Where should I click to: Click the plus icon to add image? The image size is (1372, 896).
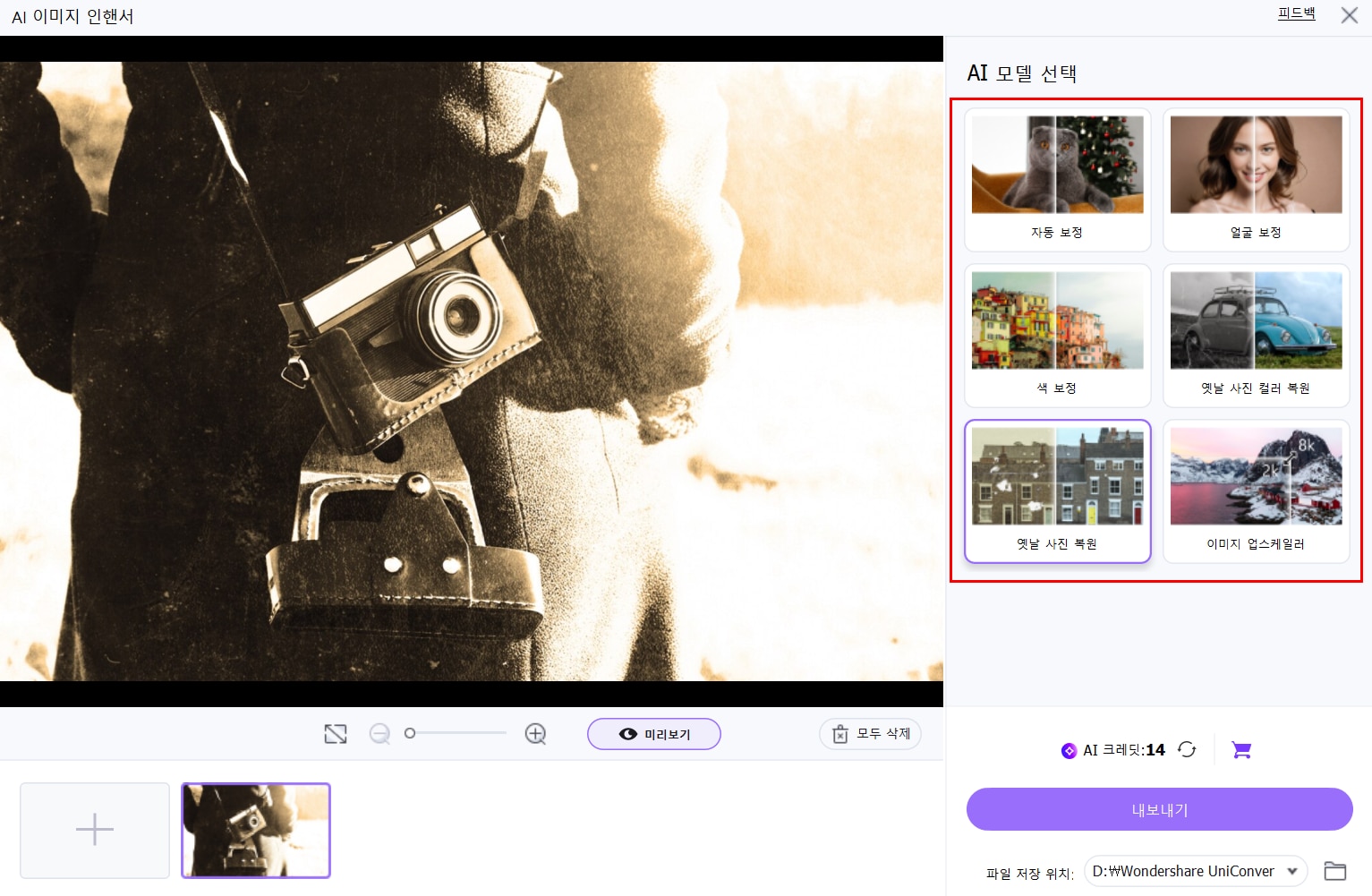tap(95, 830)
